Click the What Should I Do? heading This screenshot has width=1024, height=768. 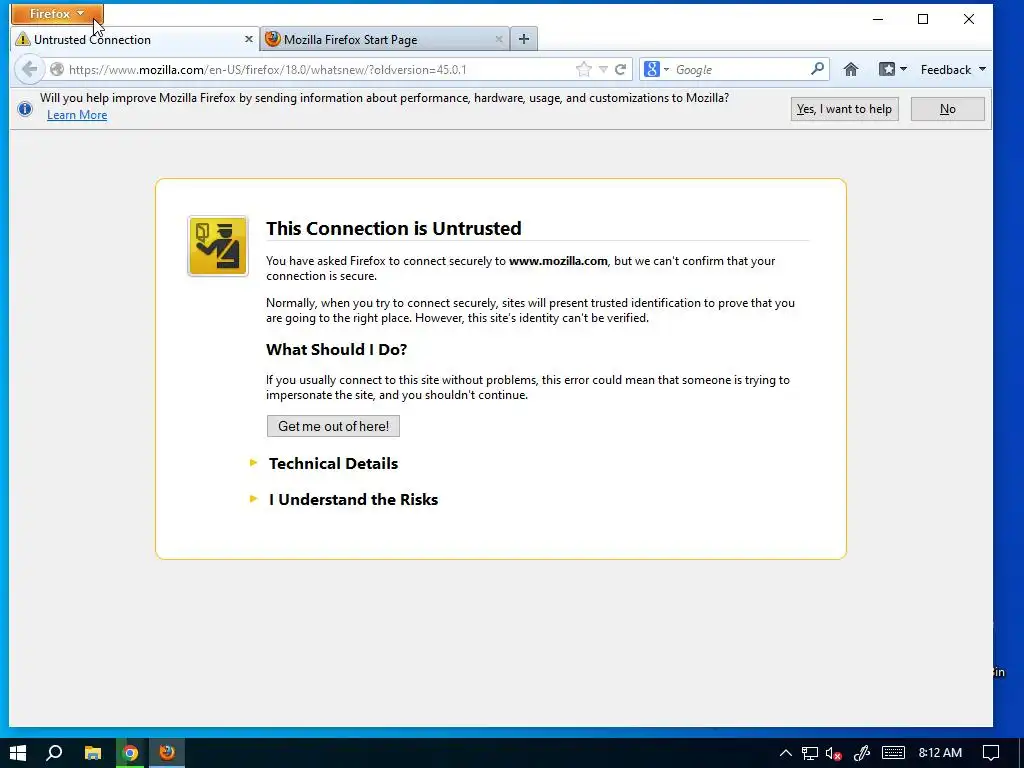point(336,349)
